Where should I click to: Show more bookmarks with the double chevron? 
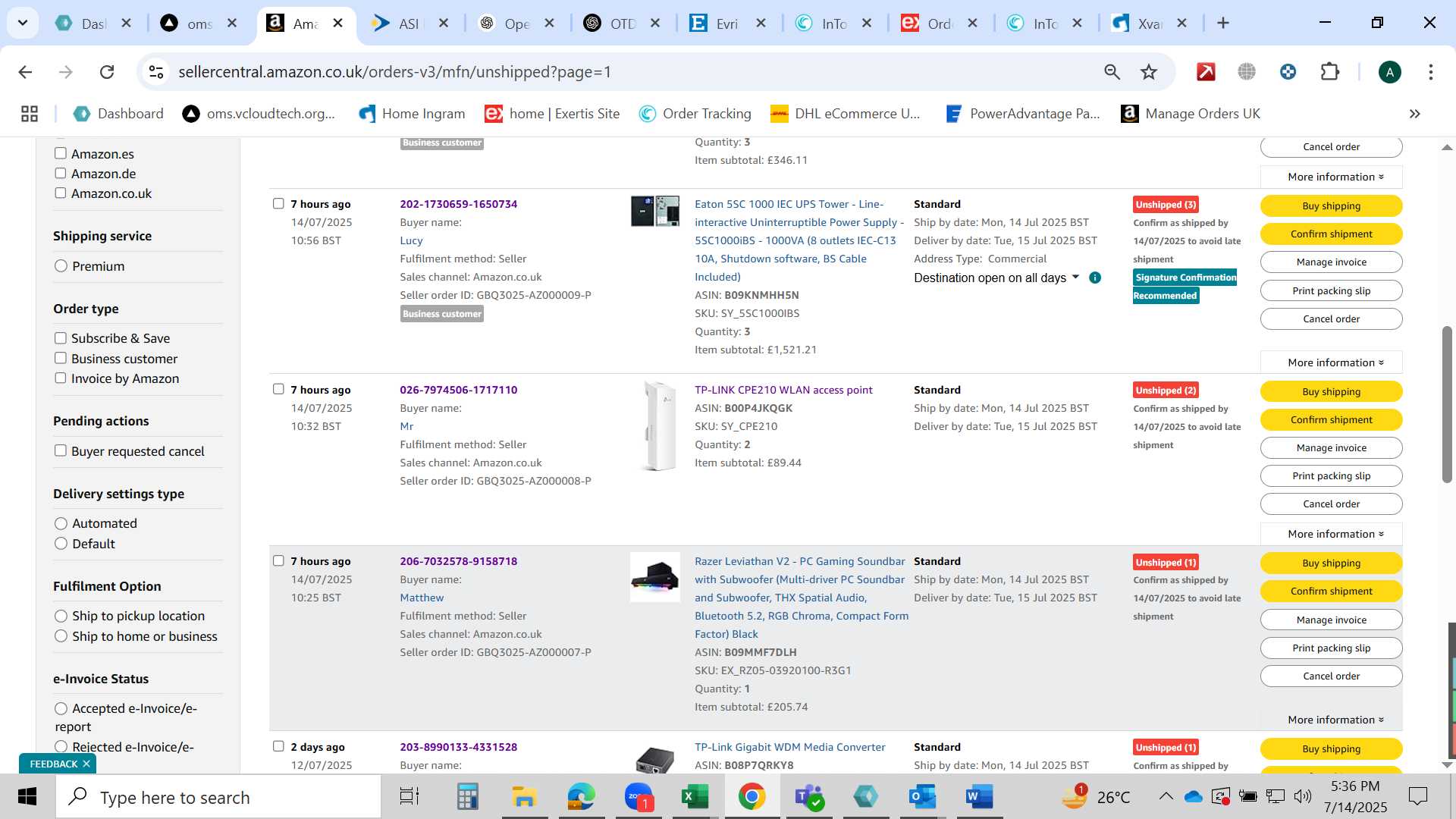1414,114
